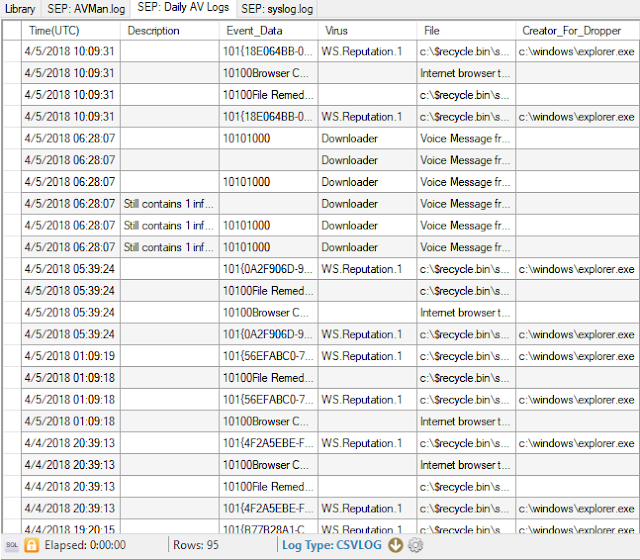
Task: Click the Creator_For_Dropper column header
Action: 577,31
